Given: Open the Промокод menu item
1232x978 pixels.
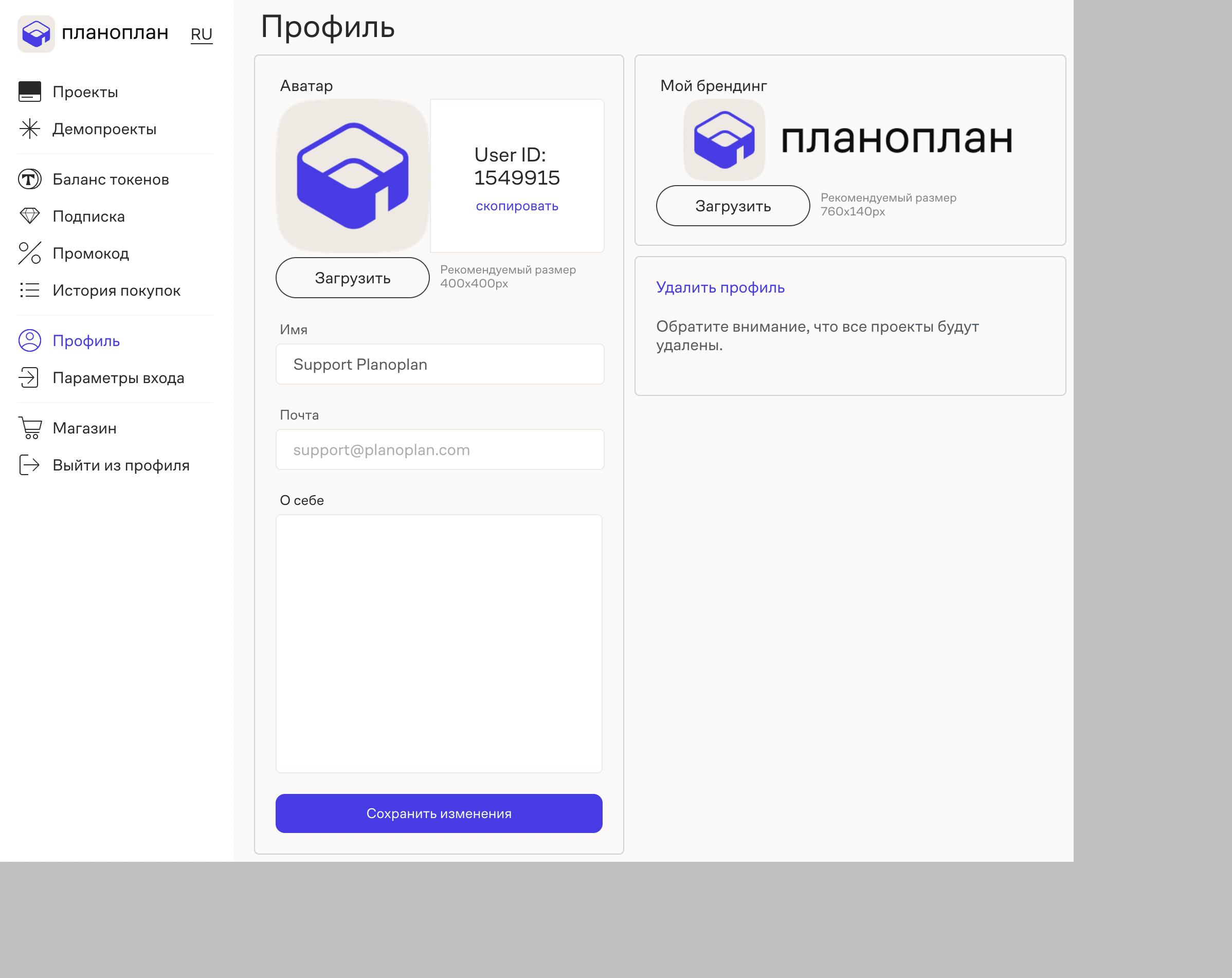Looking at the screenshot, I should coord(91,253).
